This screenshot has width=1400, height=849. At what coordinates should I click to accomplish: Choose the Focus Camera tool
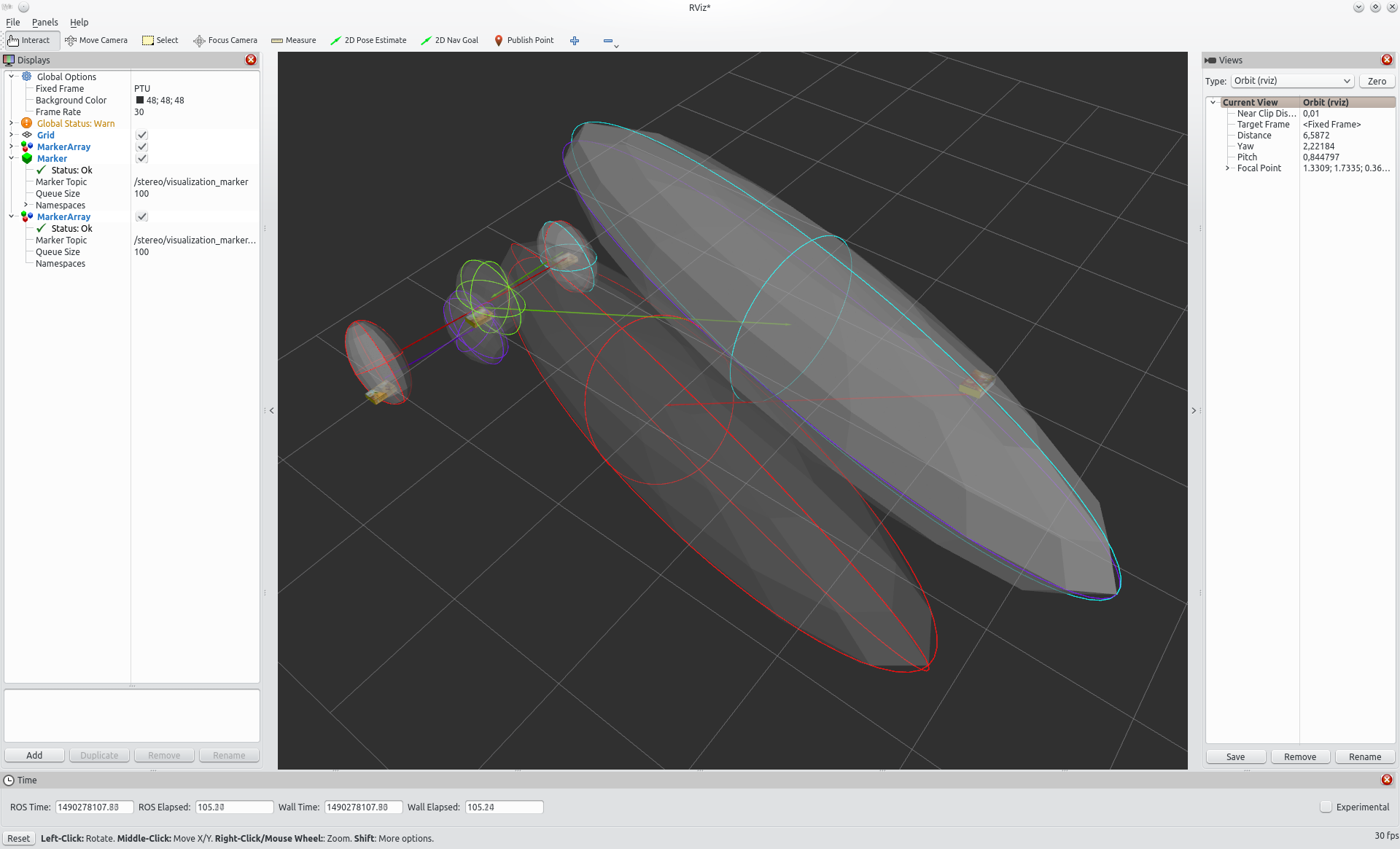225,41
